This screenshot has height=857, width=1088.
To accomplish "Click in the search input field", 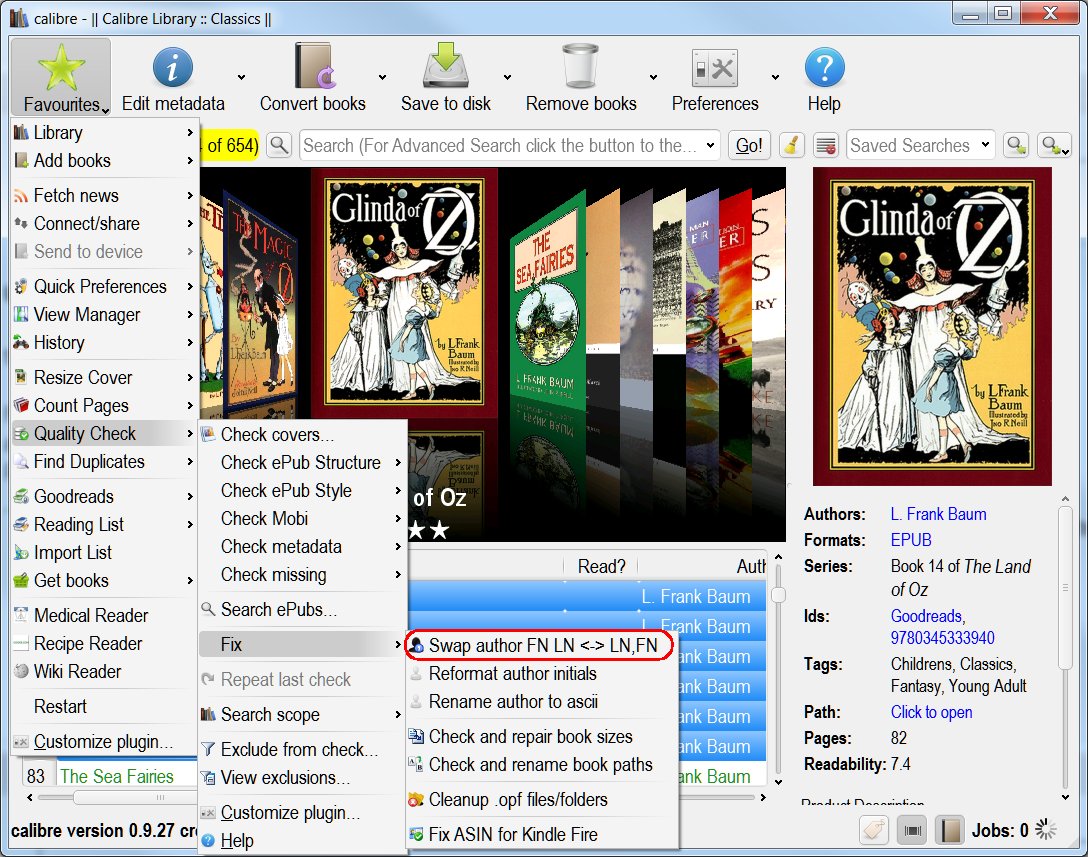I will tap(502, 145).
